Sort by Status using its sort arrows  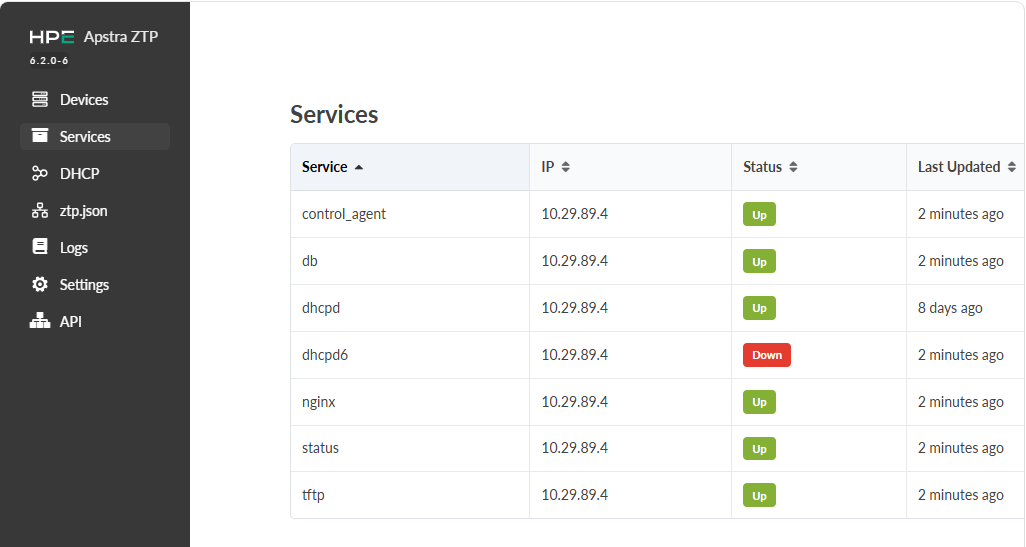pos(793,167)
